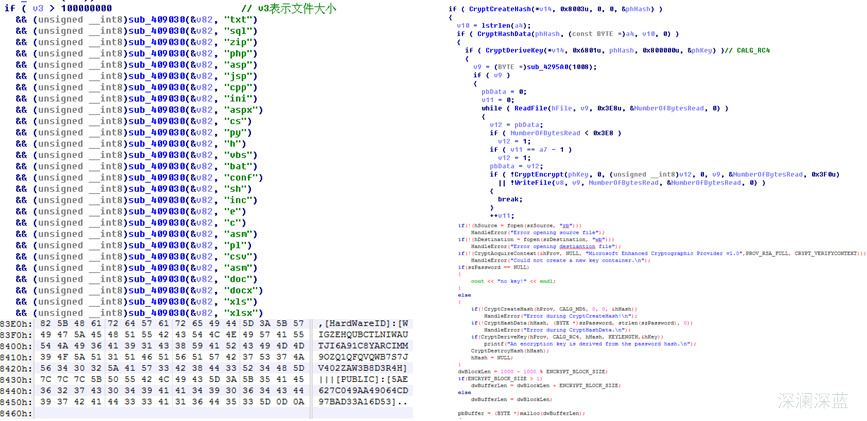Select the "conf" extension string

point(243,178)
